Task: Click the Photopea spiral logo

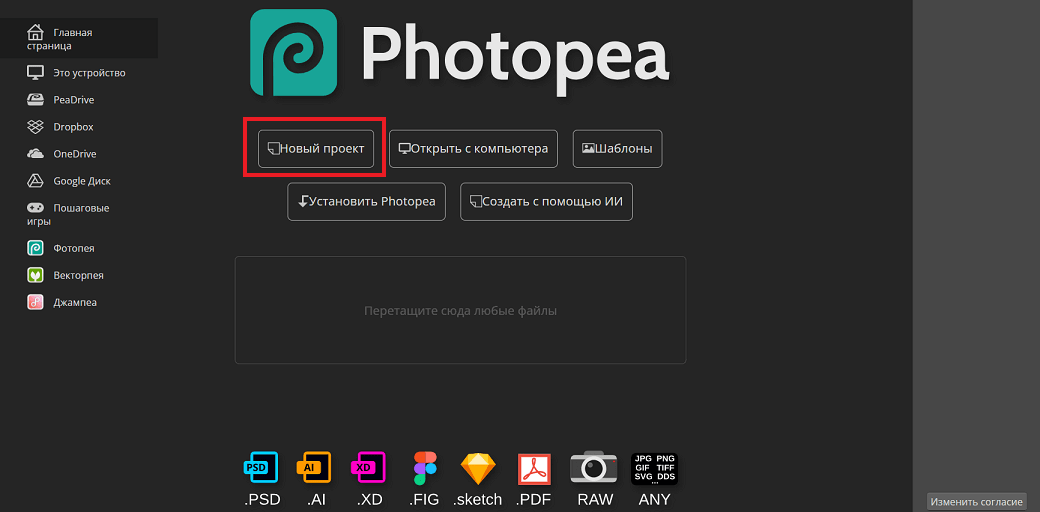Action: pos(293,52)
